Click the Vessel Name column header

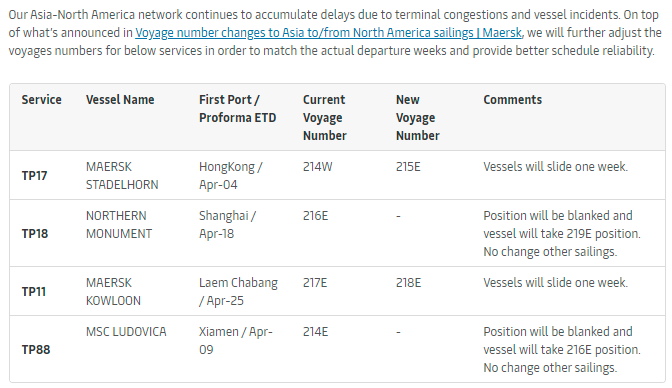pos(120,99)
